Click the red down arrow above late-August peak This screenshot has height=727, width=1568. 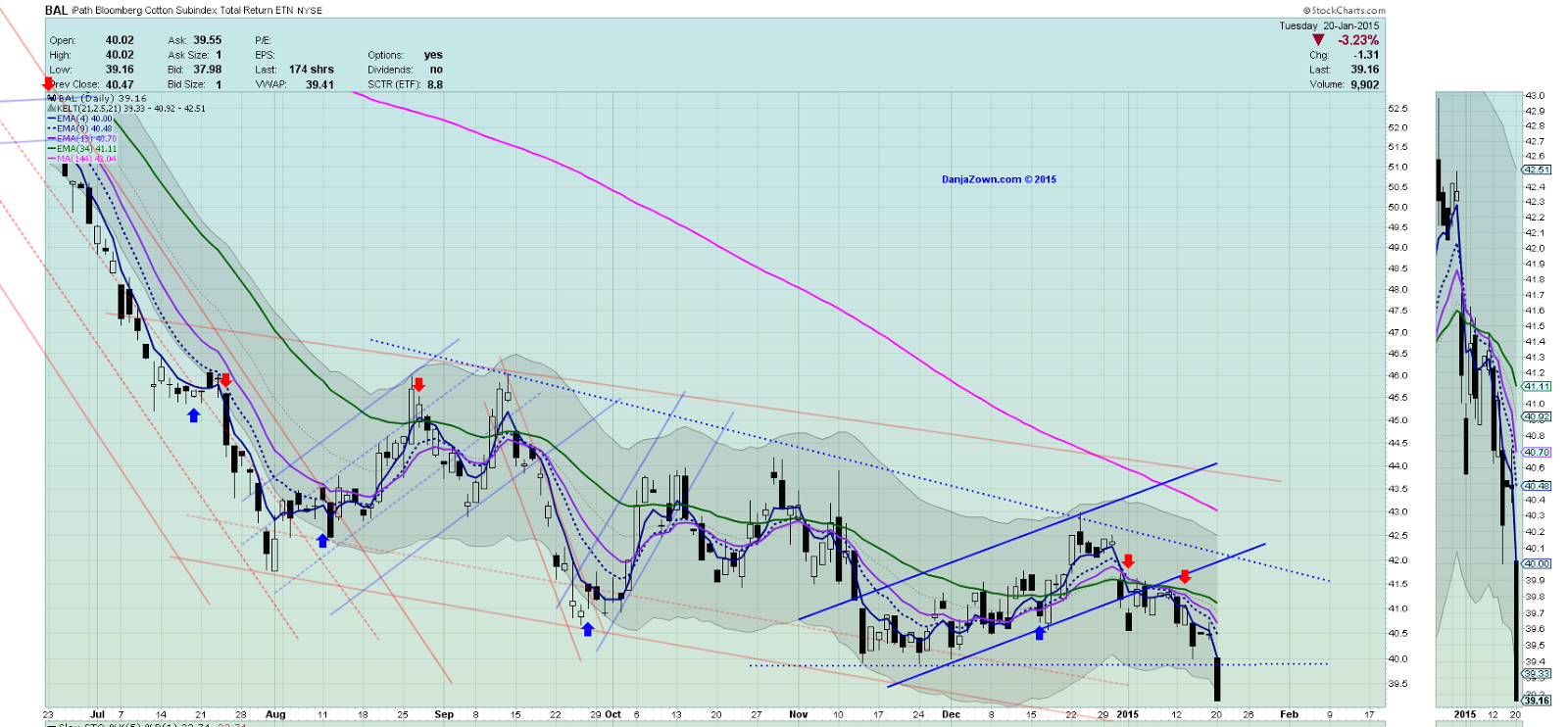[419, 384]
